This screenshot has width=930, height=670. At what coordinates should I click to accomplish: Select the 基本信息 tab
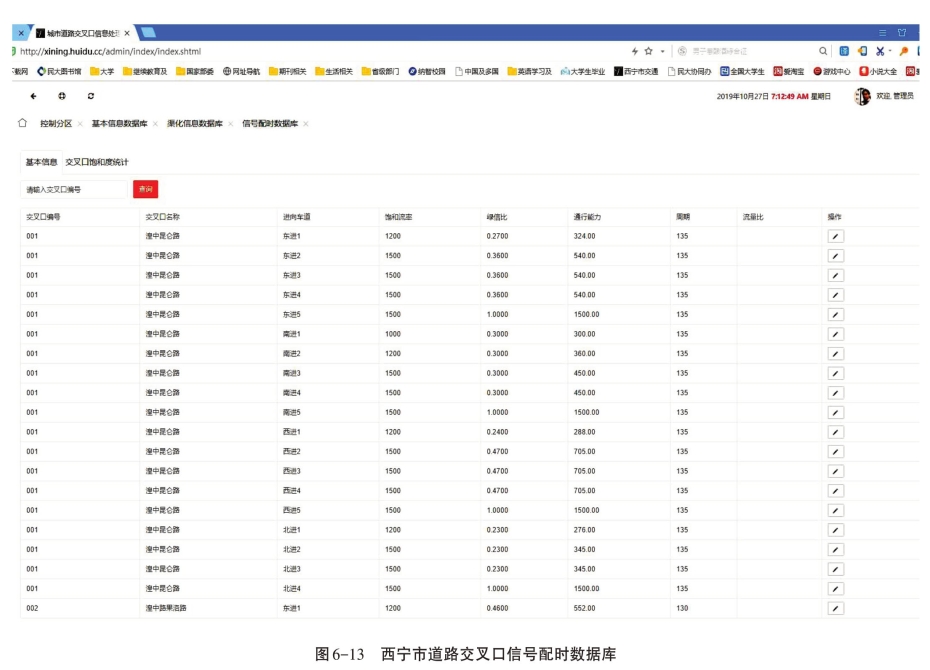click(x=42, y=162)
